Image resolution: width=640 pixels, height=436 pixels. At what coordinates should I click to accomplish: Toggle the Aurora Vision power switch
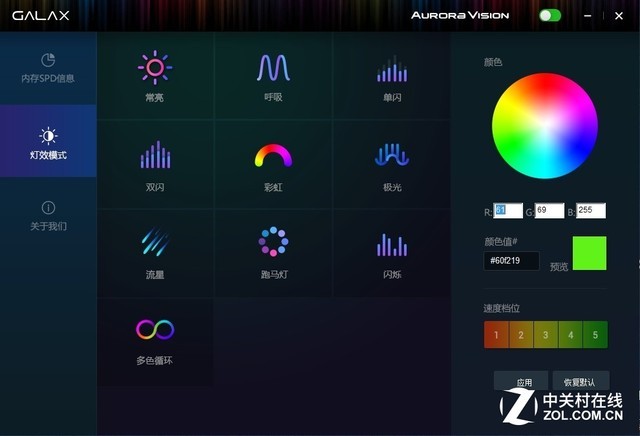549,15
